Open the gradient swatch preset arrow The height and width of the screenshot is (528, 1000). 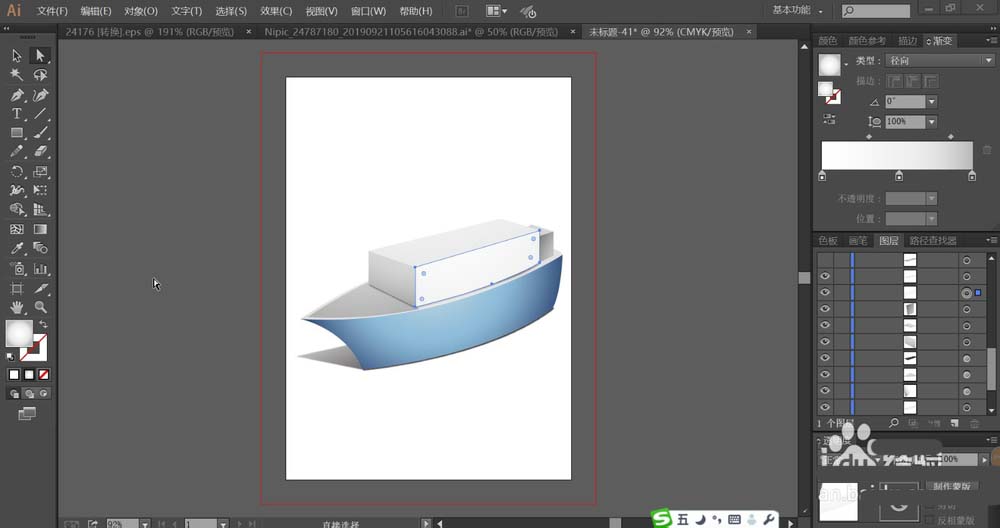846,64
